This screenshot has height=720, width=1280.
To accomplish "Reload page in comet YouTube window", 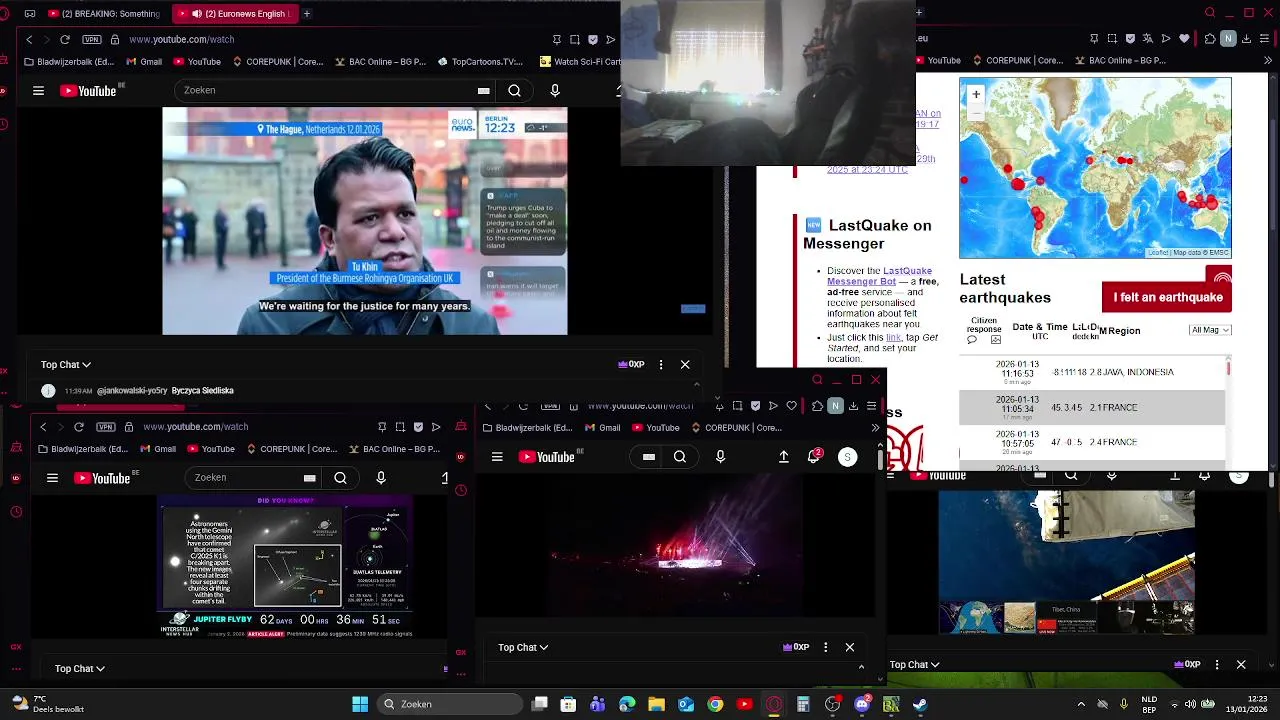I will 79,427.
